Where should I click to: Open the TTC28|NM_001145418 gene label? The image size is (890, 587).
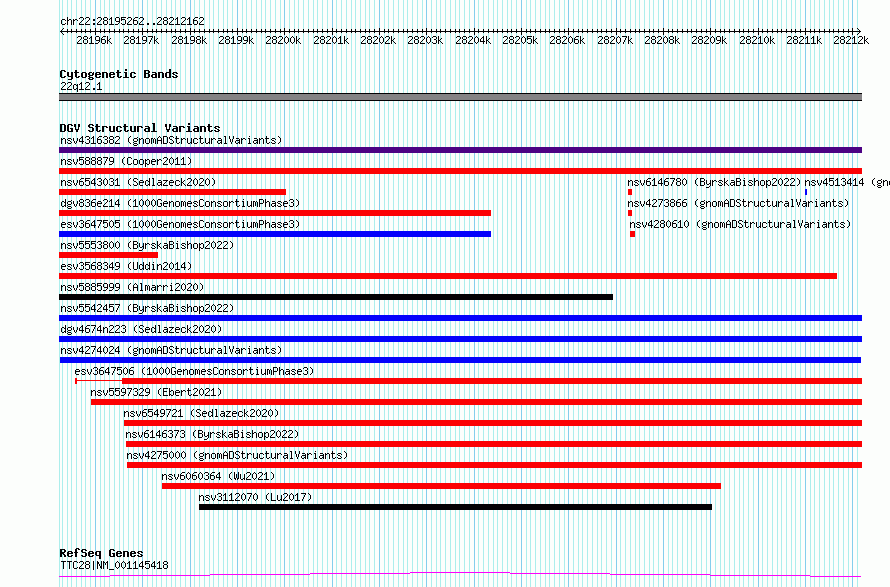[114, 565]
